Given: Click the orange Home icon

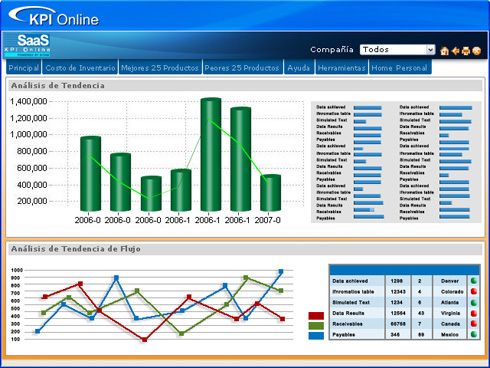Looking at the screenshot, I should [444, 51].
